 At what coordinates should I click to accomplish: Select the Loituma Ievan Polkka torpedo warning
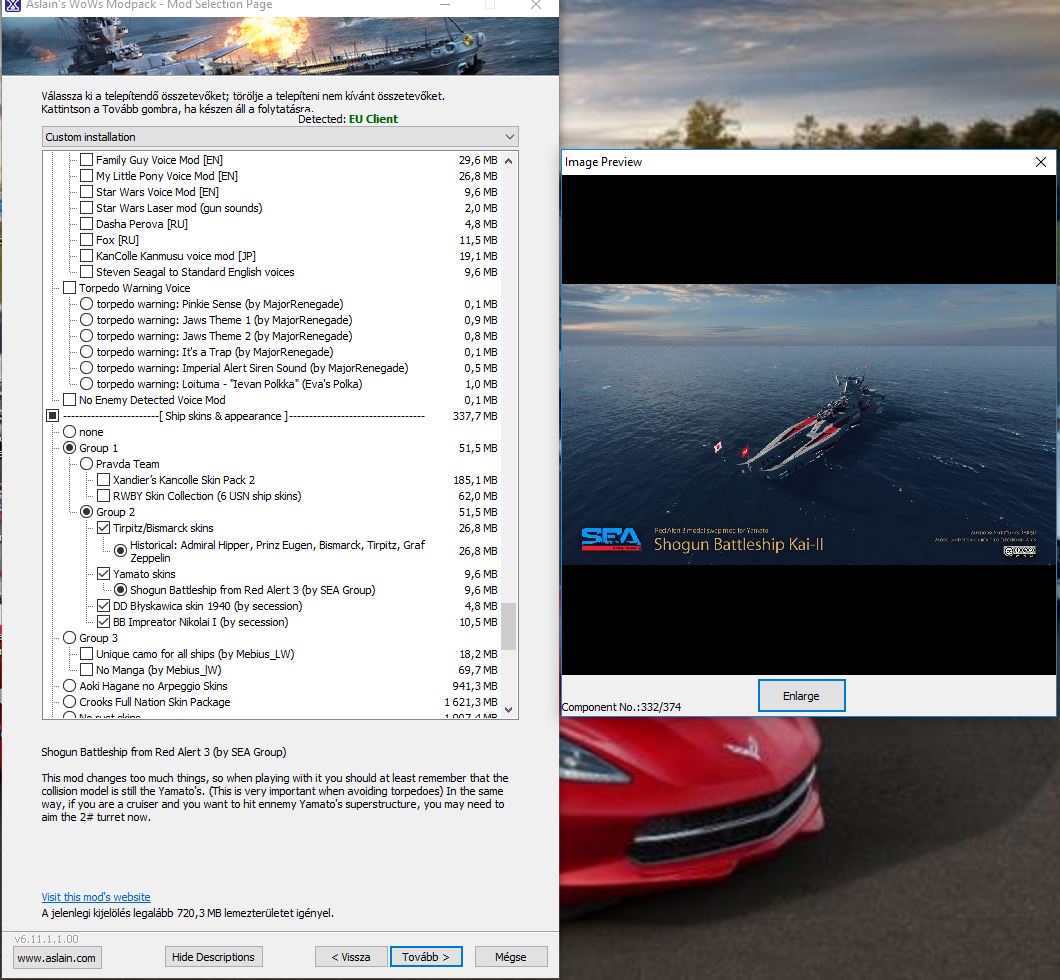coord(87,384)
